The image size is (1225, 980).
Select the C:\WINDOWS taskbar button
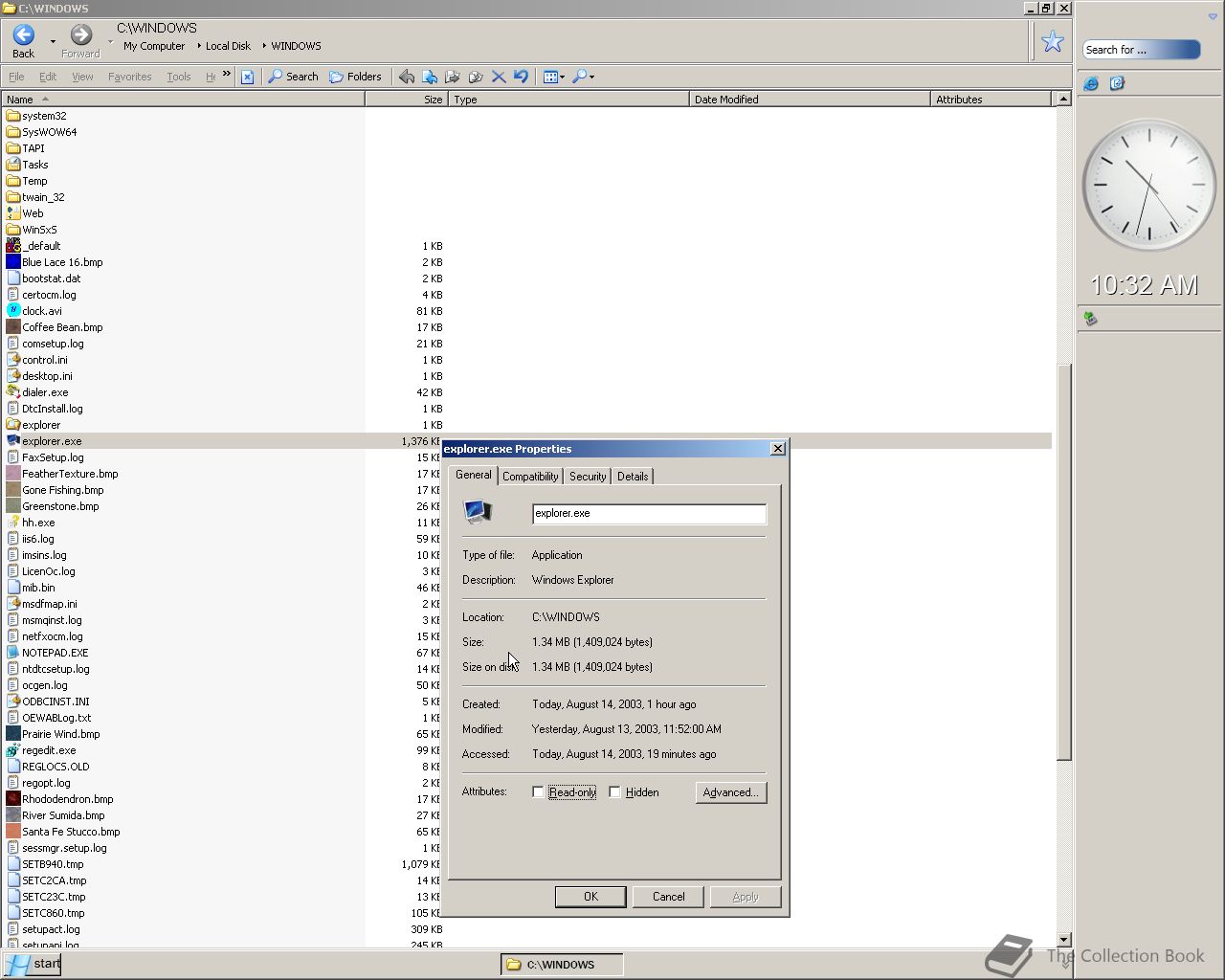click(x=561, y=965)
